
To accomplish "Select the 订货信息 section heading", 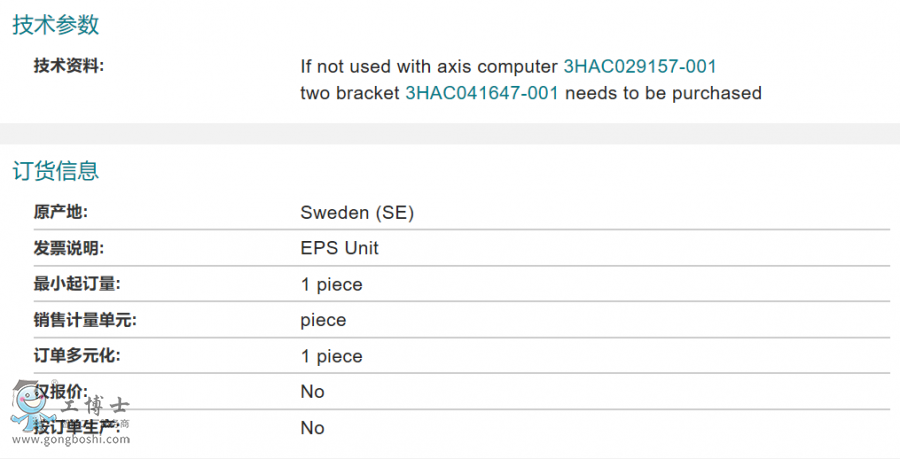I will 56,171.
